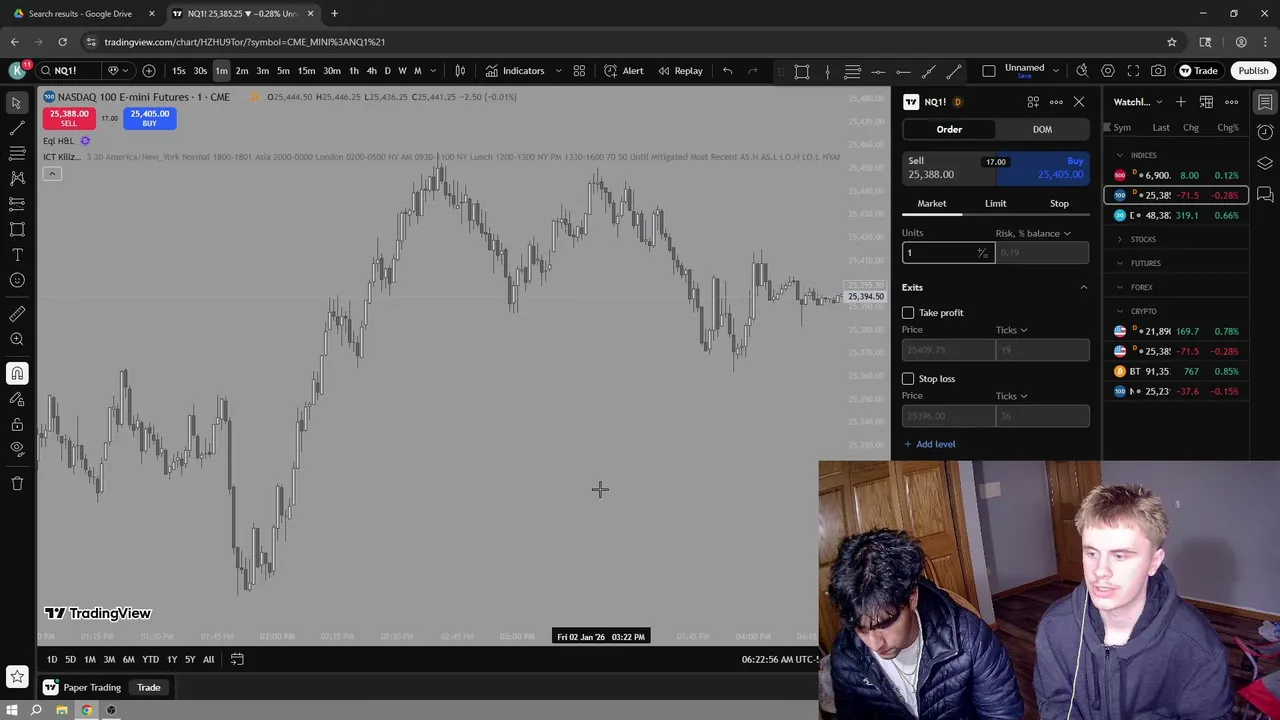1280x720 pixels.
Task: Click the red SELL 25,388.00 chart button
Action: (x=69, y=118)
